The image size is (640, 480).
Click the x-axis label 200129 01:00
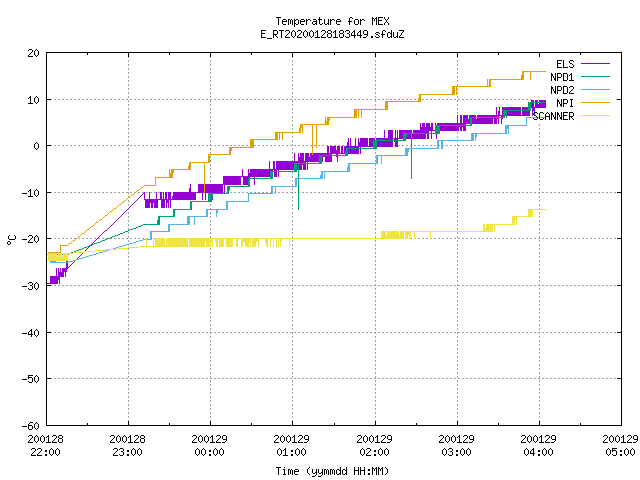(x=291, y=446)
